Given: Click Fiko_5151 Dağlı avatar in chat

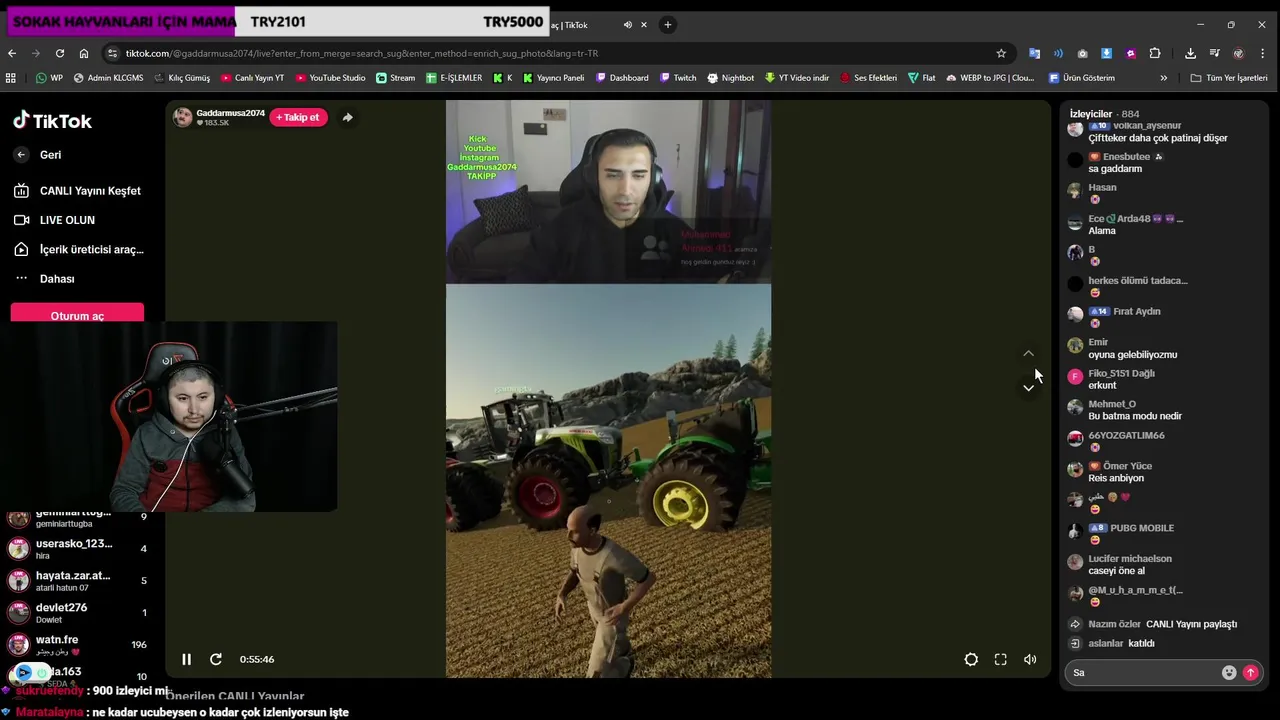Looking at the screenshot, I should [1075, 377].
